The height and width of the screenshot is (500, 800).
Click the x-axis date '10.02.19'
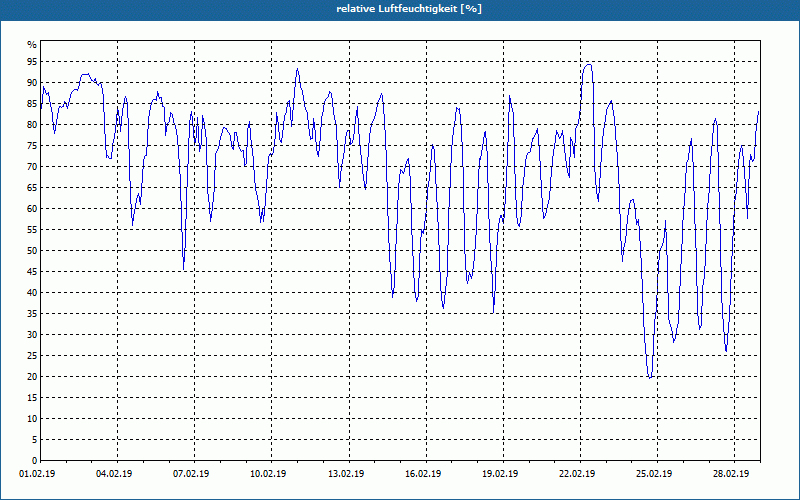(x=268, y=474)
